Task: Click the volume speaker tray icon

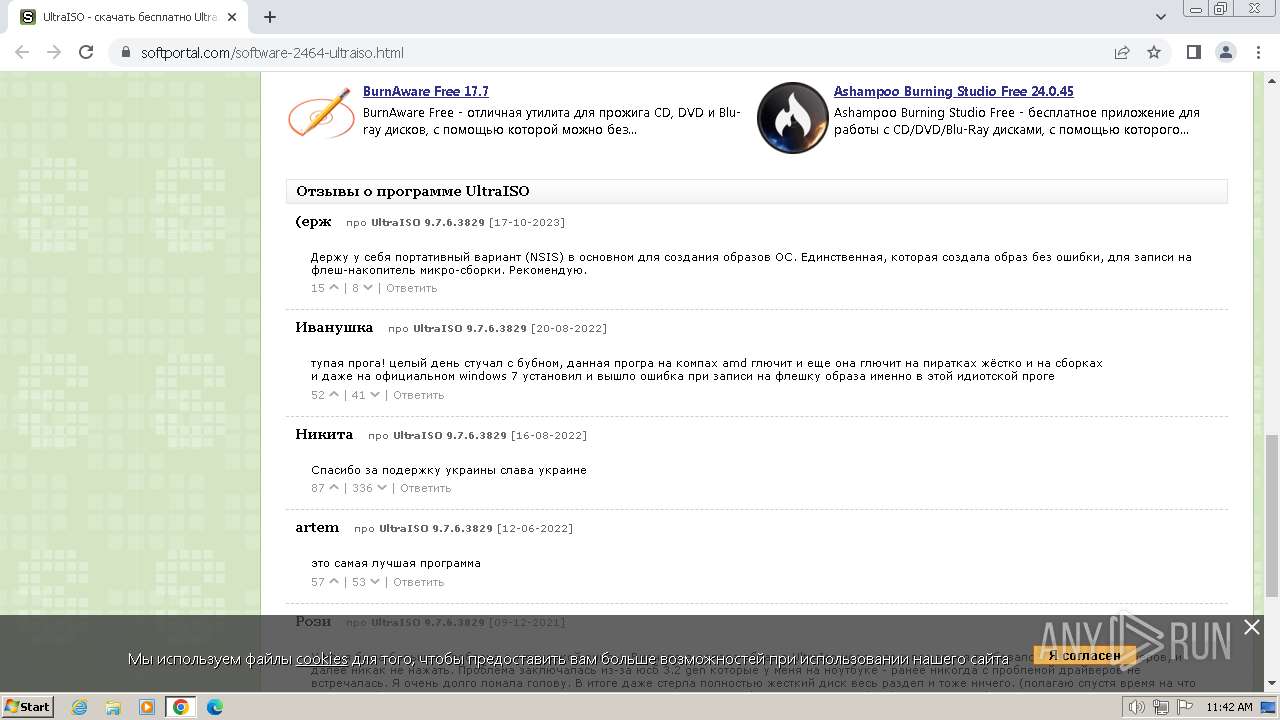Action: pyautogui.click(x=1137, y=707)
